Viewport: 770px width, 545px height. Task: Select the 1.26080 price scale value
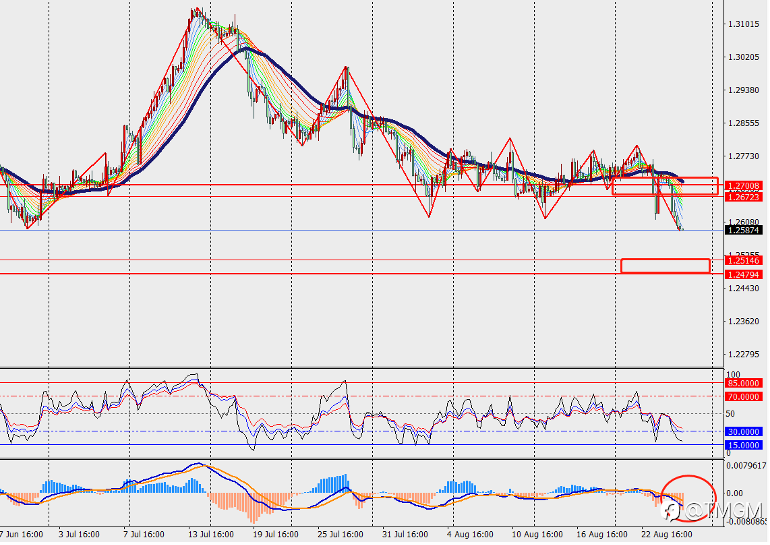pyautogui.click(x=743, y=222)
